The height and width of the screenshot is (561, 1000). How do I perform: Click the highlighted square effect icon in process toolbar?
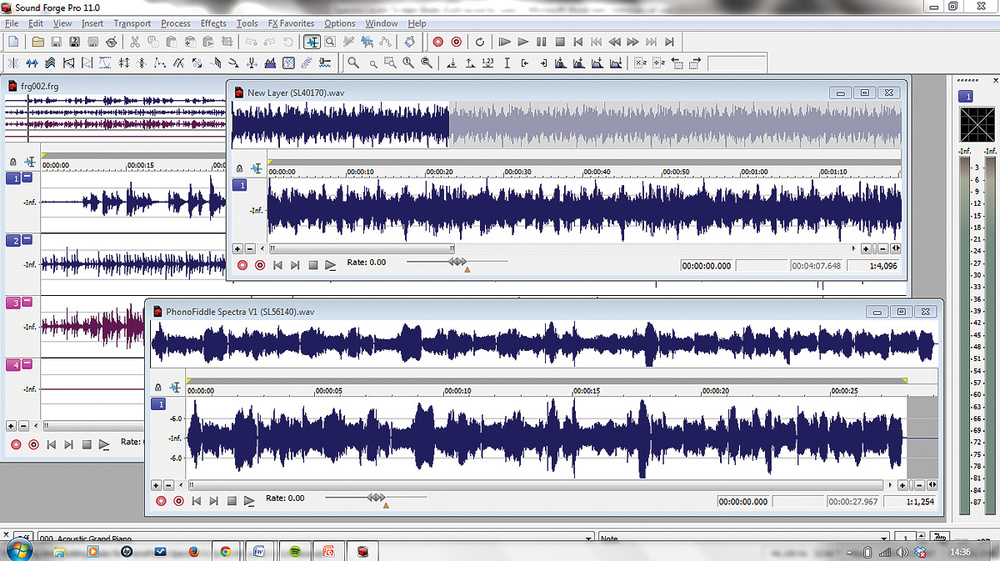click(x=289, y=63)
